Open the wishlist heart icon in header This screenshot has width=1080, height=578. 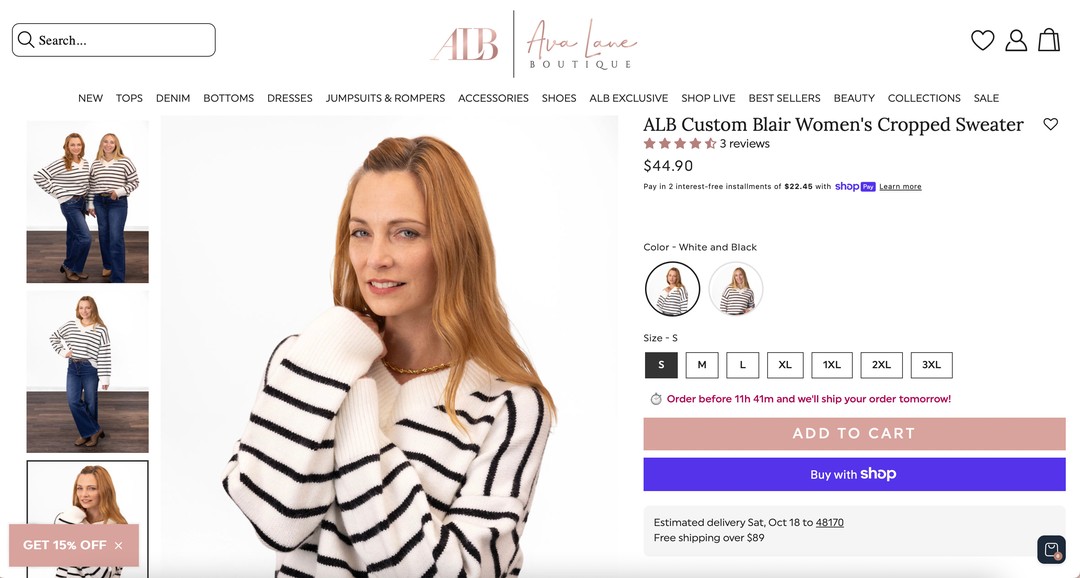tap(982, 40)
